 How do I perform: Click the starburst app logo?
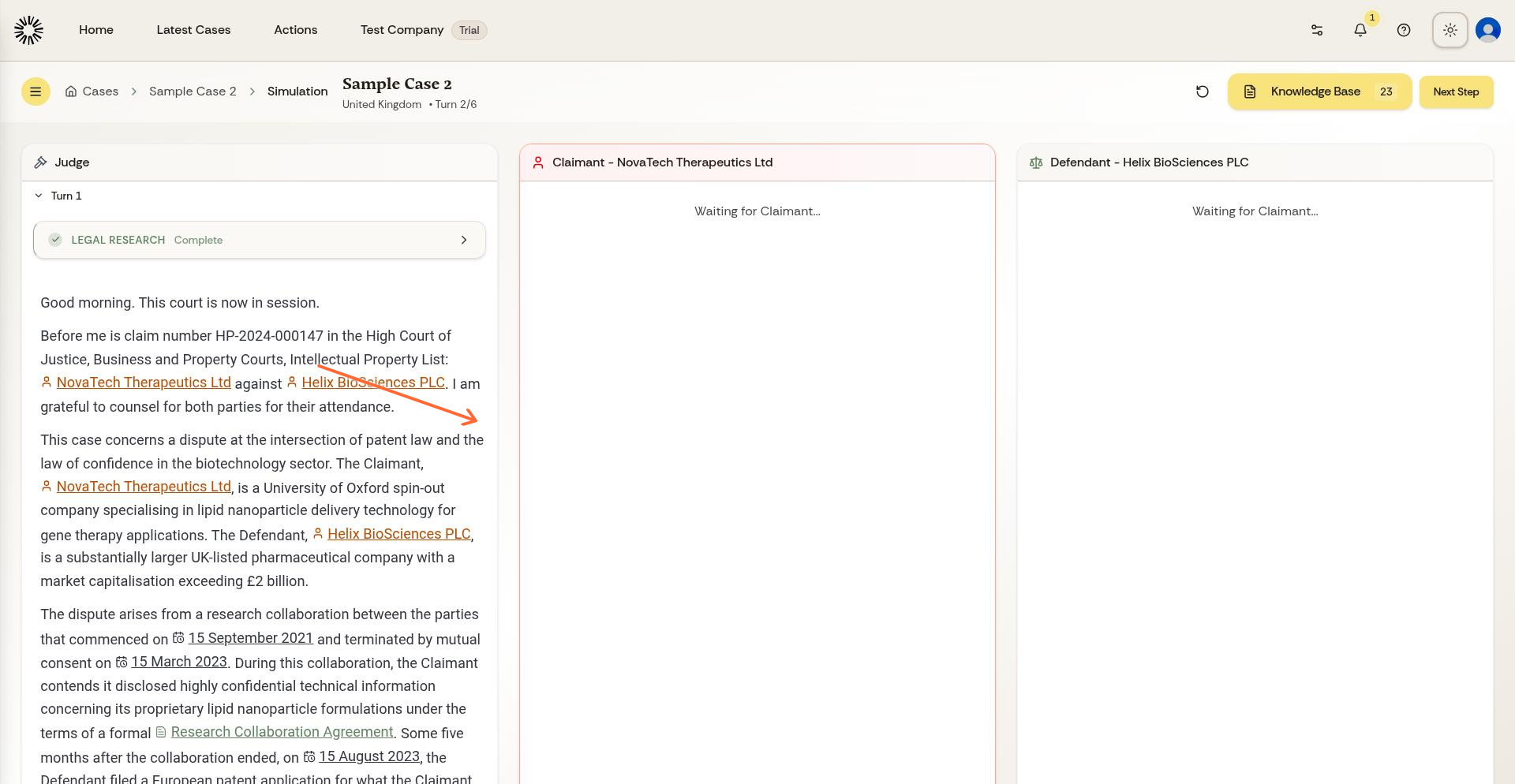[28, 30]
